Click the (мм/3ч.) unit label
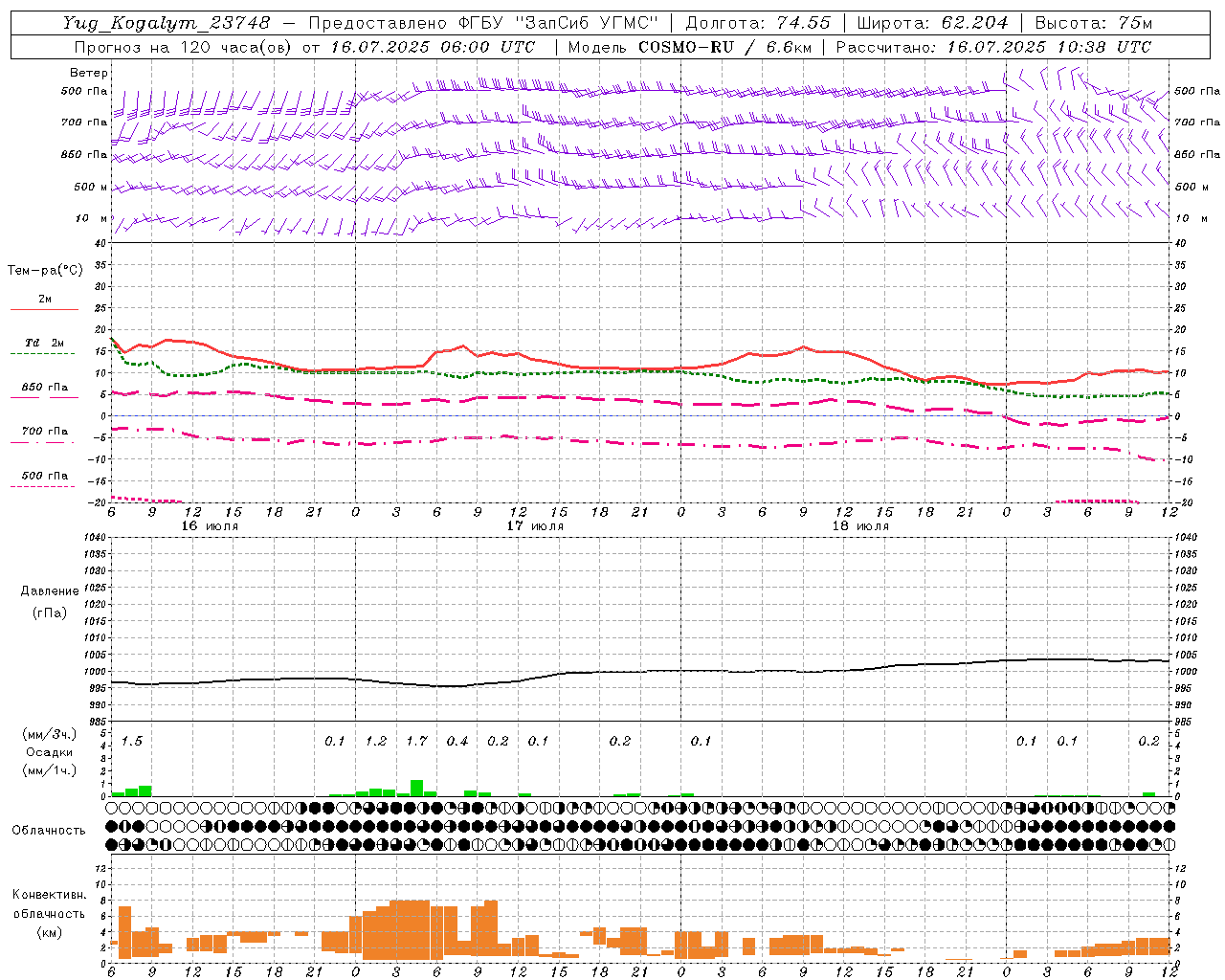The width and height of the screenshot is (1225, 980). (50, 735)
